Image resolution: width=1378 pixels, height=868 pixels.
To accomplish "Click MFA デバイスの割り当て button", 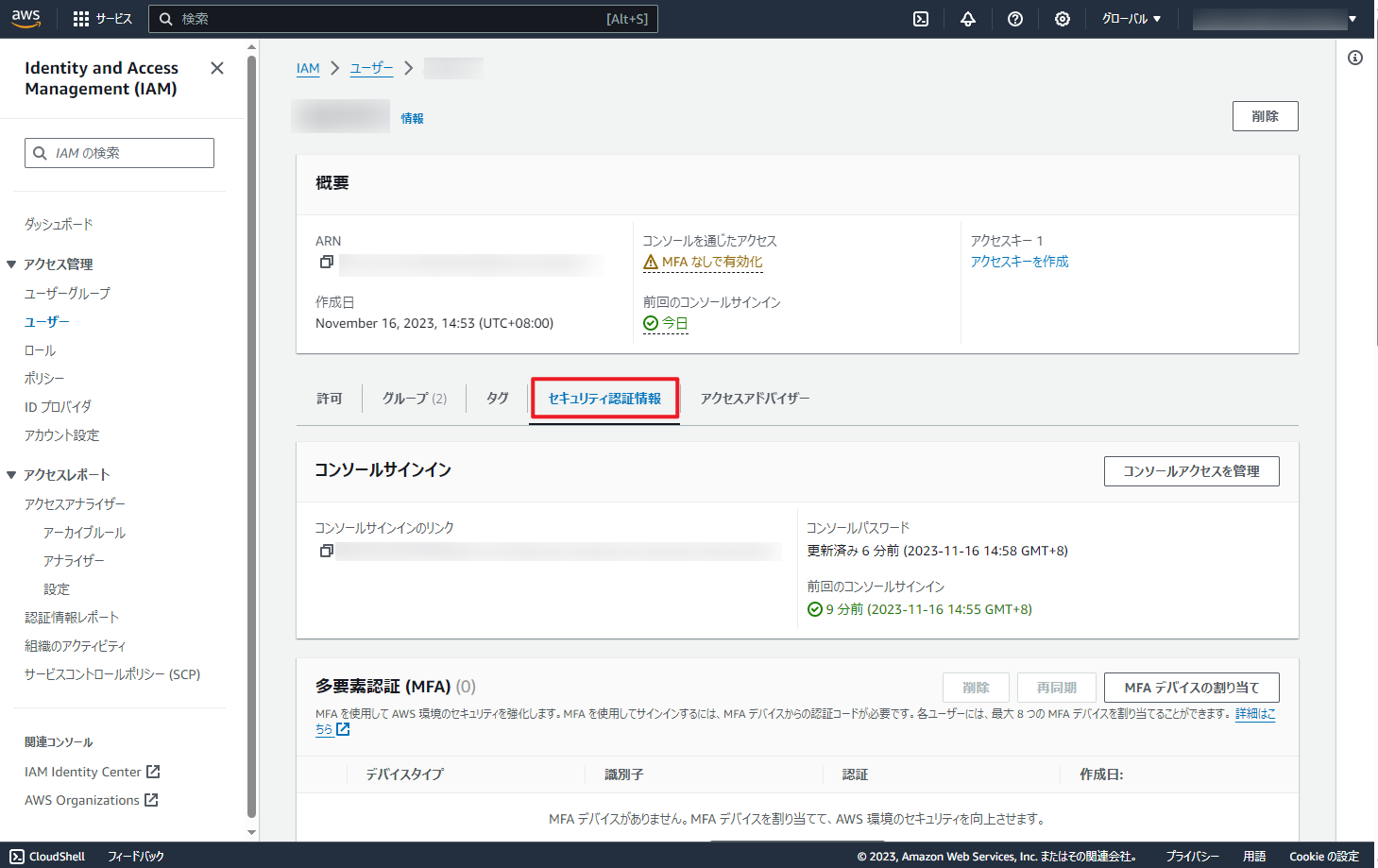I will pyautogui.click(x=1191, y=688).
